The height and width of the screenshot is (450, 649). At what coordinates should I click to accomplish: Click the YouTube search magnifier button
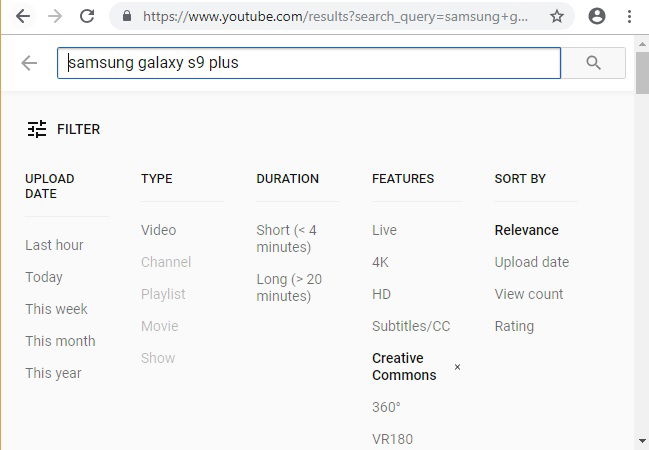pyautogui.click(x=593, y=63)
